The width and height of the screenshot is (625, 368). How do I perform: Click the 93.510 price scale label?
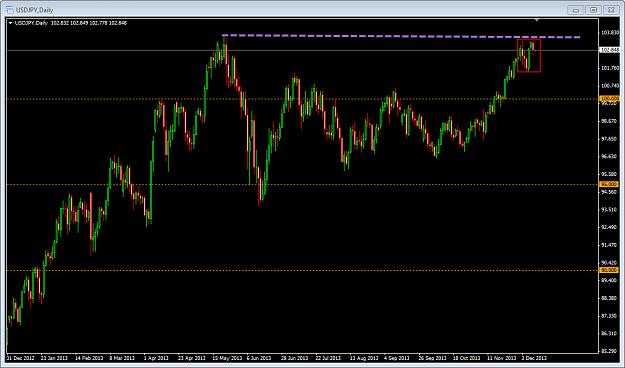pos(610,209)
